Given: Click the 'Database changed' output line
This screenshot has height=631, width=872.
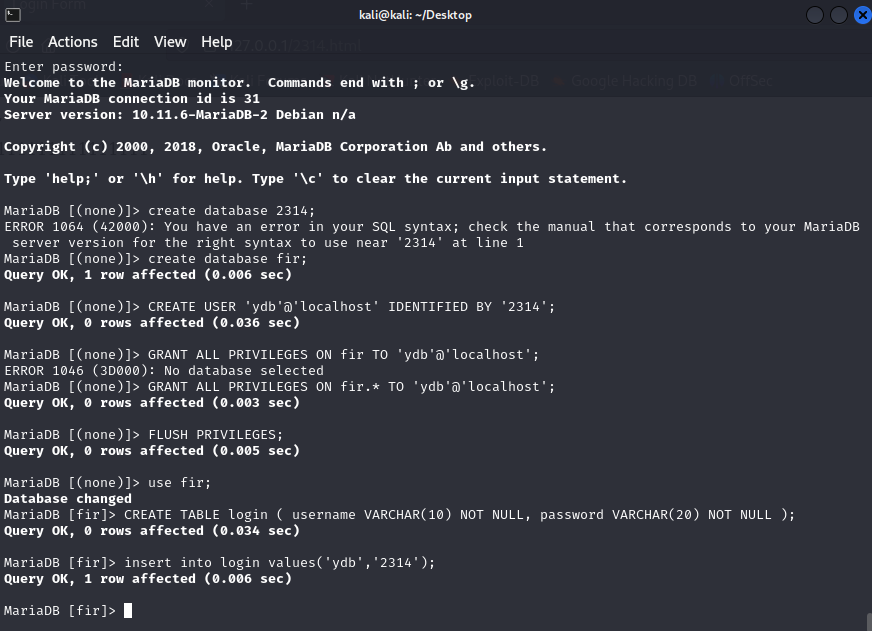Looking at the screenshot, I should click(68, 498).
